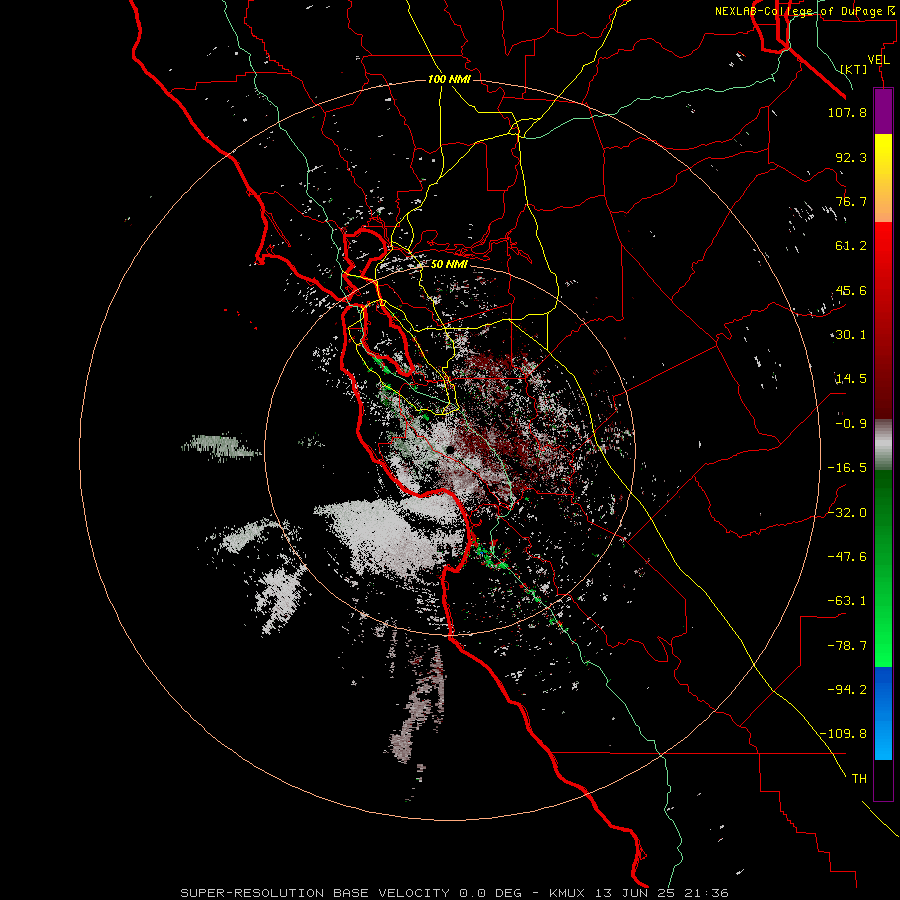Click the 50 NMI range ring label

tap(449, 265)
